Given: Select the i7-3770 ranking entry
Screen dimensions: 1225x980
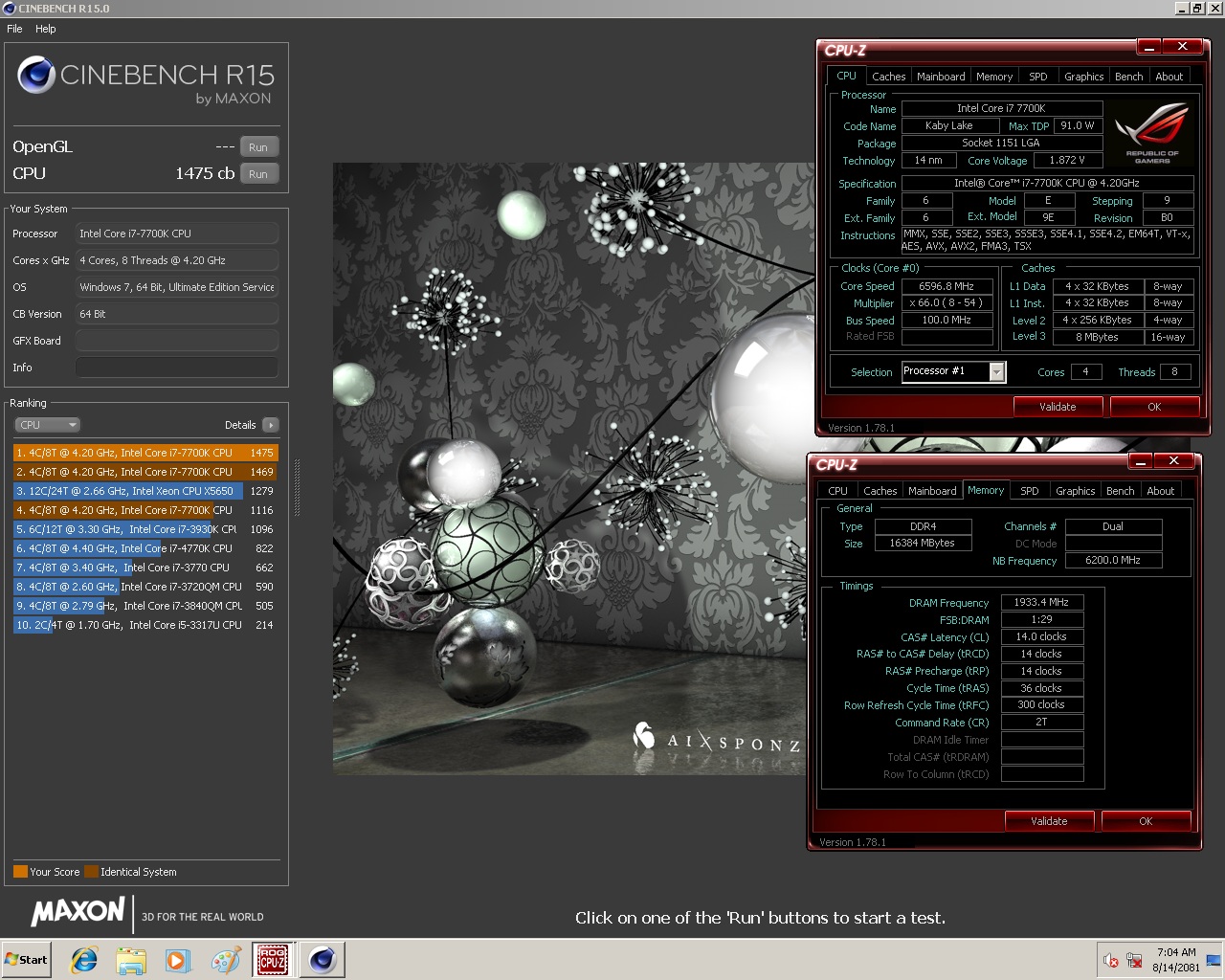Looking at the screenshot, I should [145, 568].
